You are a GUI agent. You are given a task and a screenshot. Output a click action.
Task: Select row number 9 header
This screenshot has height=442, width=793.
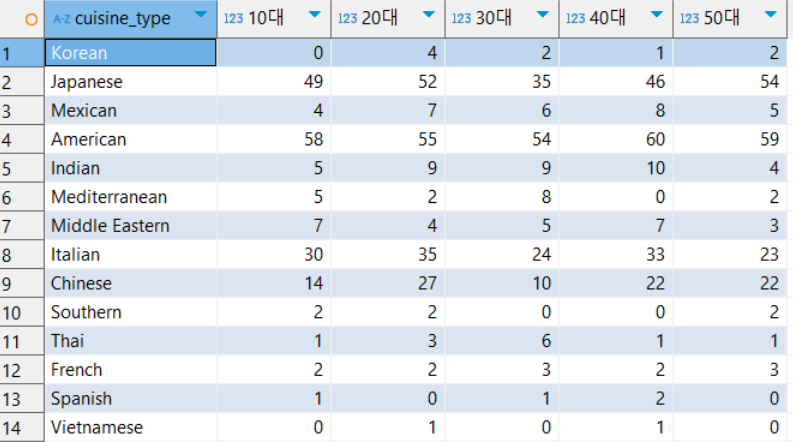(x=22, y=283)
